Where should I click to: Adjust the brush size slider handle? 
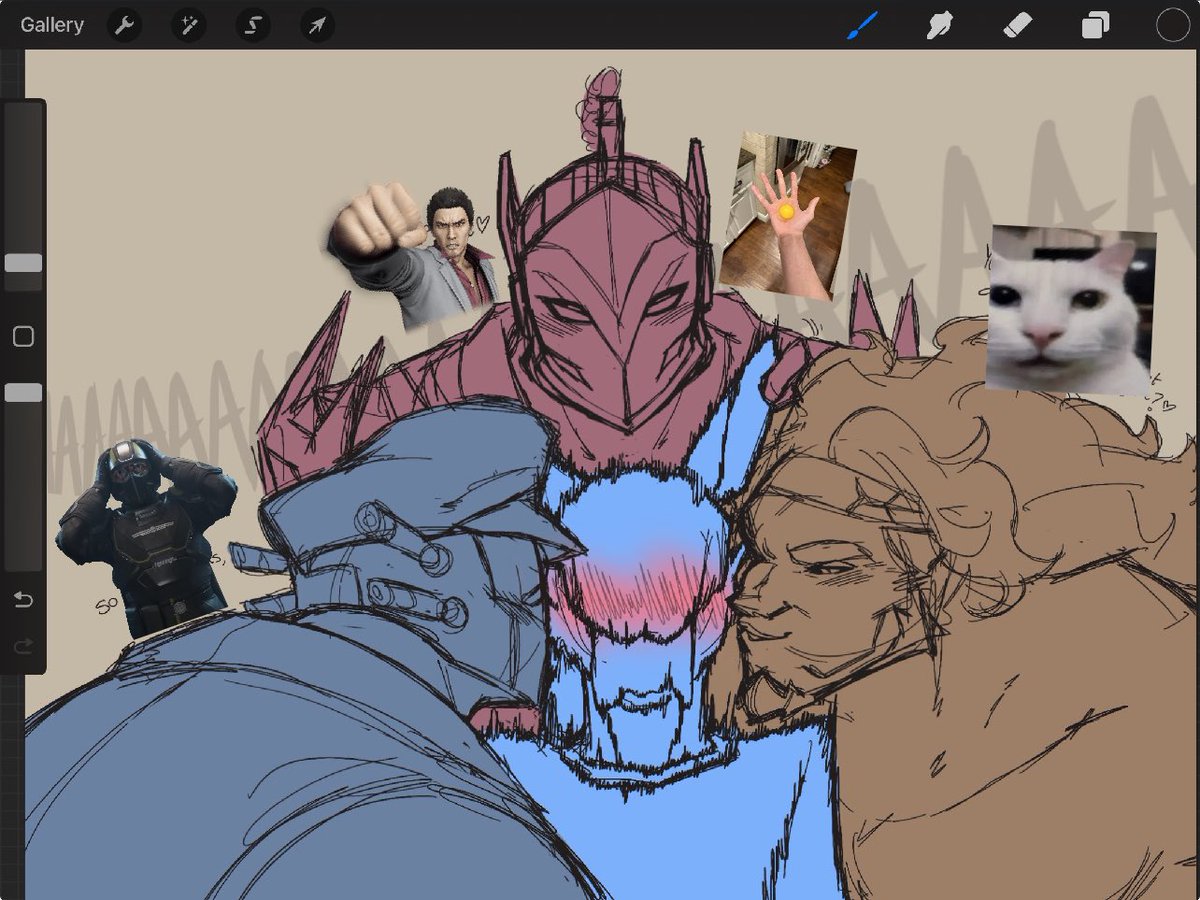(23, 263)
